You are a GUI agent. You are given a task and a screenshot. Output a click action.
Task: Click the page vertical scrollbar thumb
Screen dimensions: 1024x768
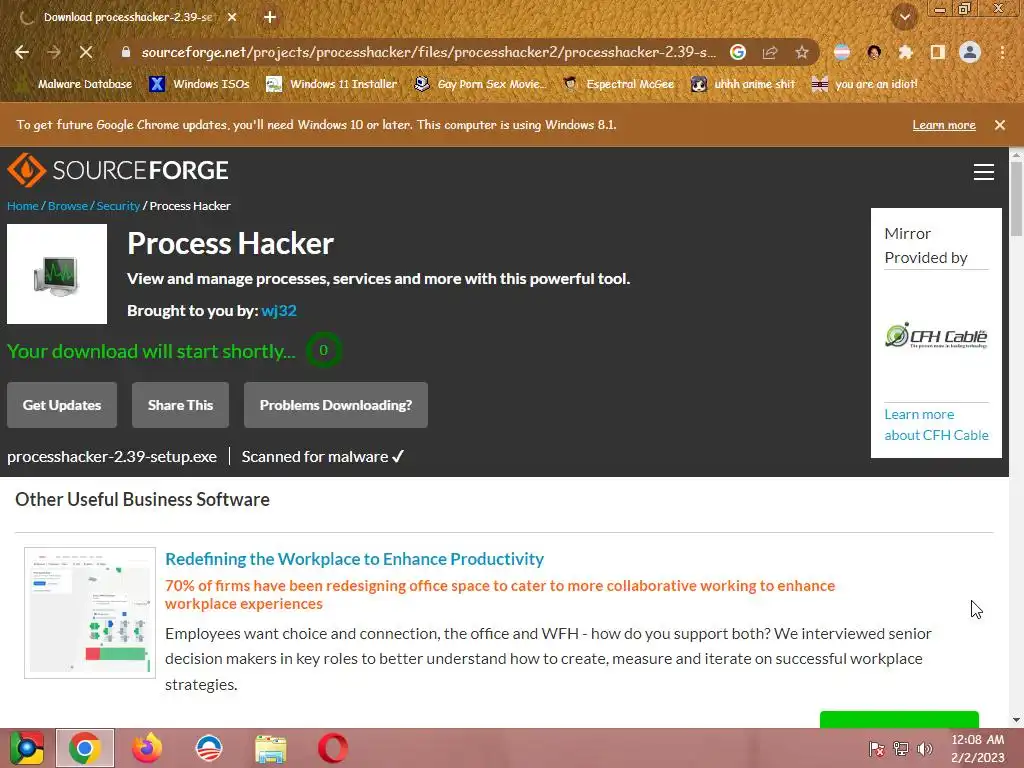(x=1016, y=199)
